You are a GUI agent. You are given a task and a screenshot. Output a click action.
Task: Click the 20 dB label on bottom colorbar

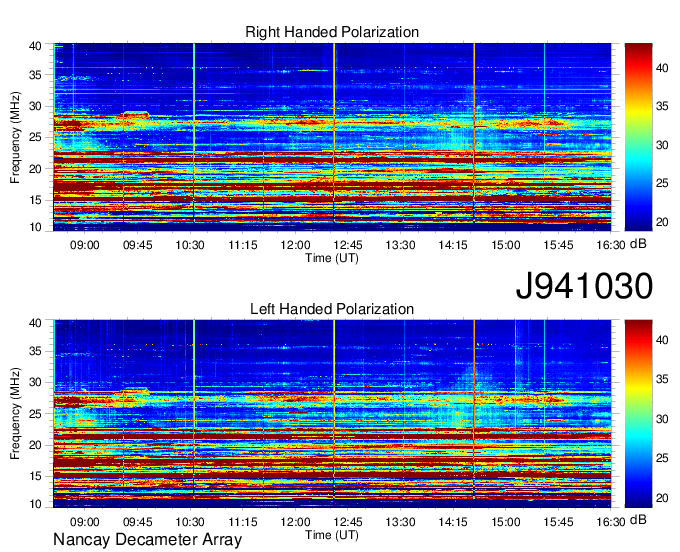pyautogui.click(x=662, y=498)
